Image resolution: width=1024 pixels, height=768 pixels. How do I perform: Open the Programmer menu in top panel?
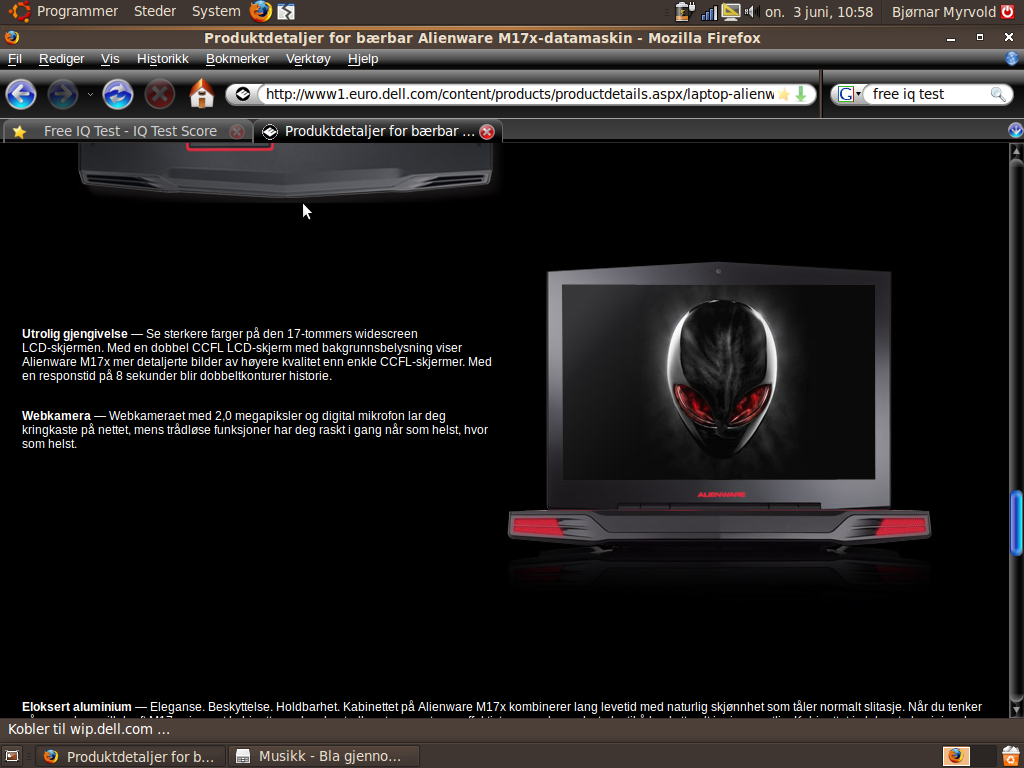[x=77, y=11]
